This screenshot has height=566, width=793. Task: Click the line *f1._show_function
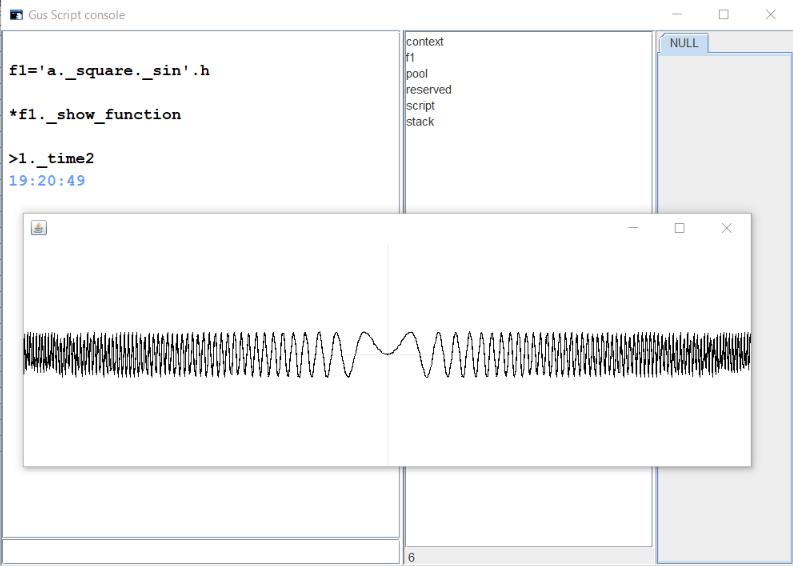[x=95, y=115]
